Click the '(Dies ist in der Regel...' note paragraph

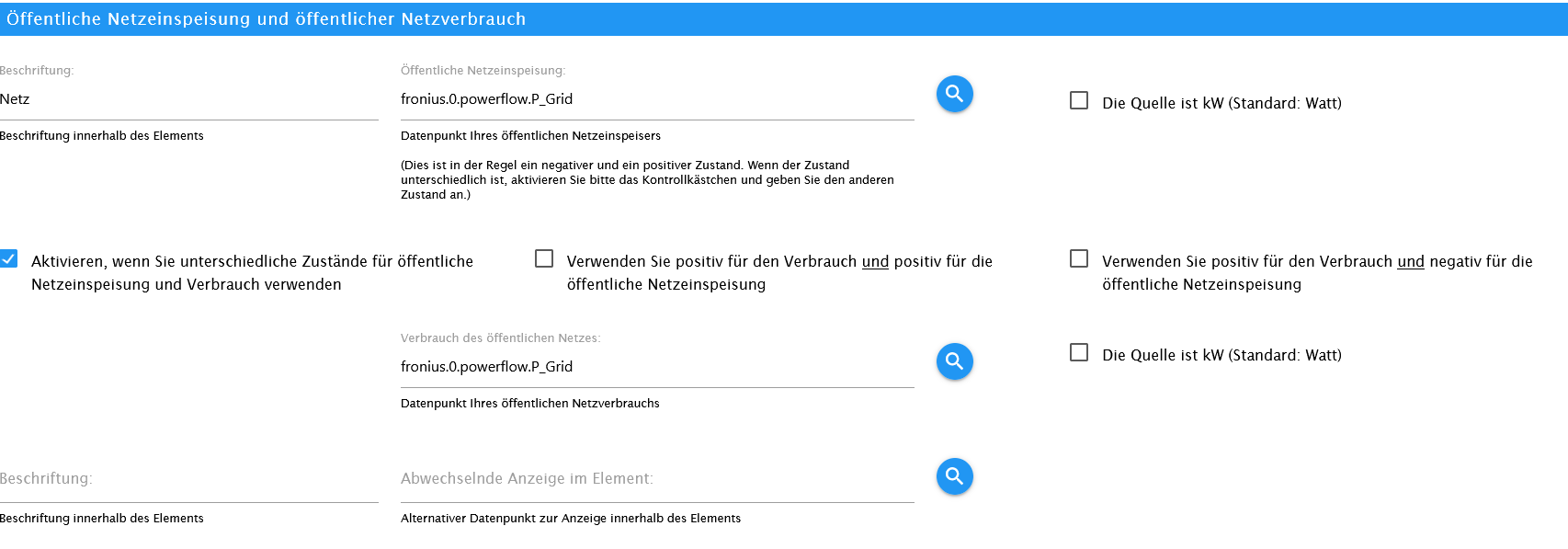point(647,180)
